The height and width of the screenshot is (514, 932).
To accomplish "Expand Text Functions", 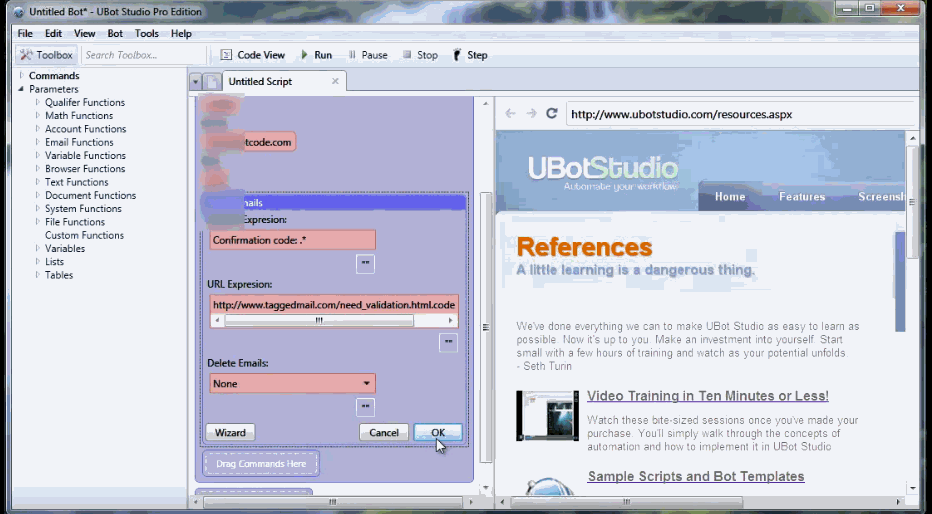I will [x=37, y=182].
